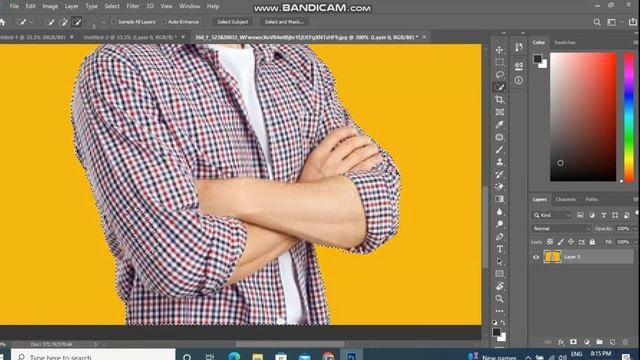Create a new fill or adjustment layer
The height and width of the screenshot is (360, 640).
tap(587, 342)
